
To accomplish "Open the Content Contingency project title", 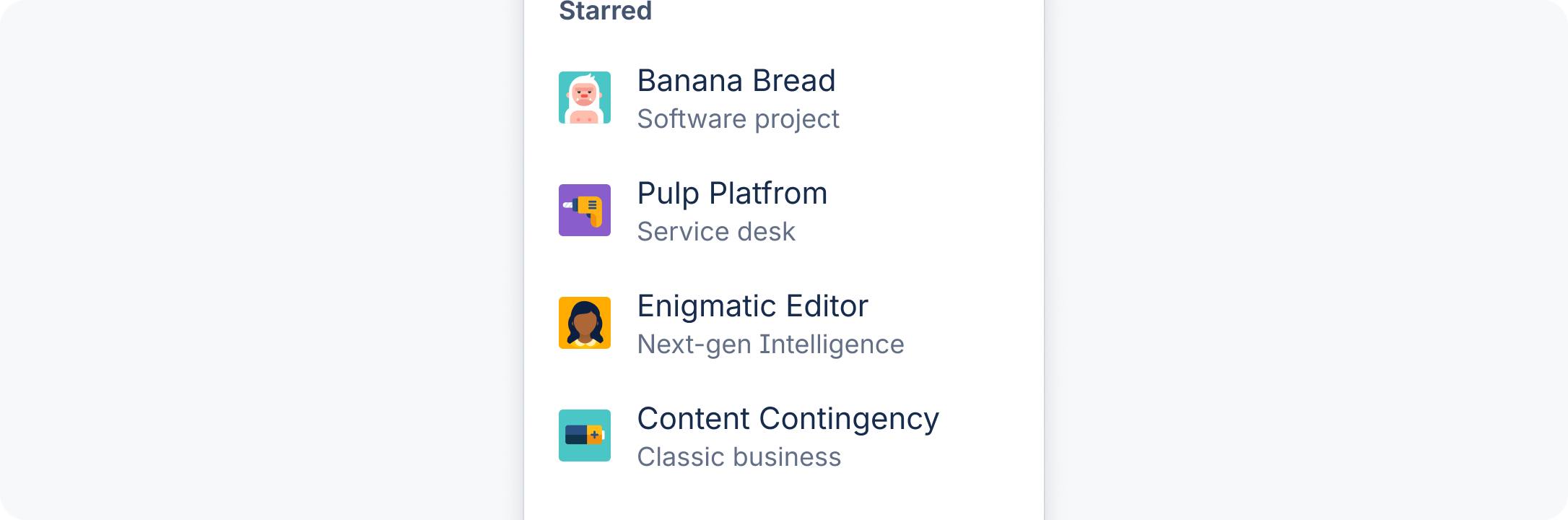I will click(x=788, y=419).
